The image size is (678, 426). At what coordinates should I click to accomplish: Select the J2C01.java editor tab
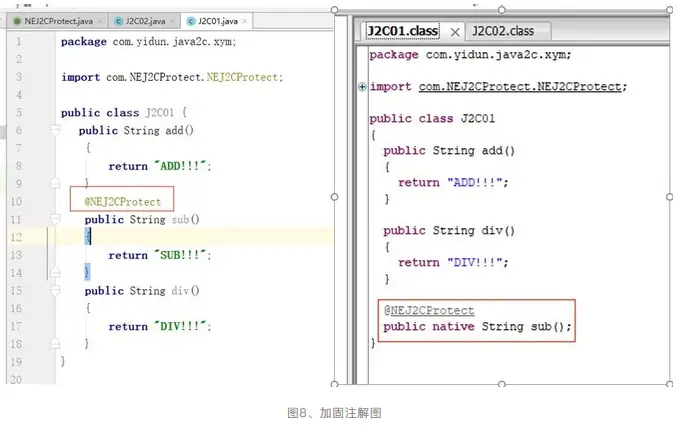pyautogui.click(x=218, y=21)
